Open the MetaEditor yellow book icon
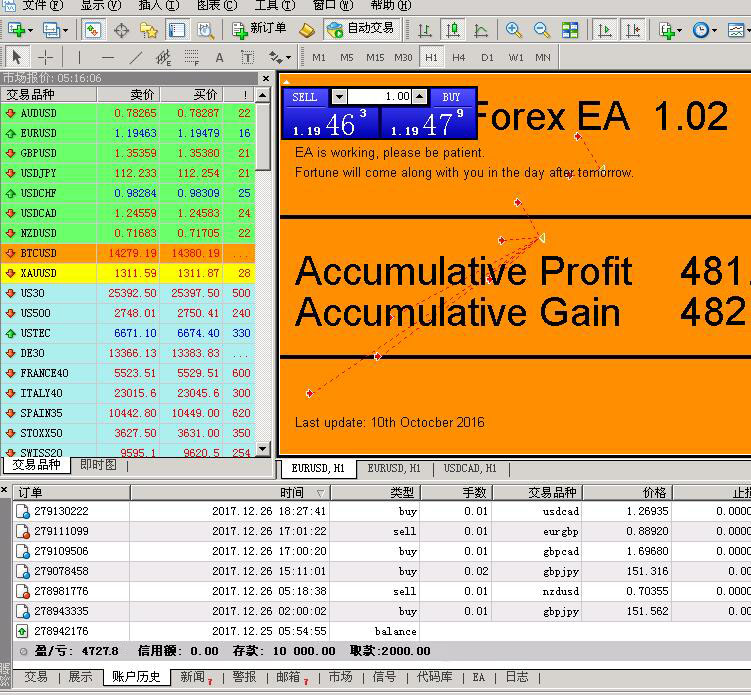 click(x=307, y=30)
